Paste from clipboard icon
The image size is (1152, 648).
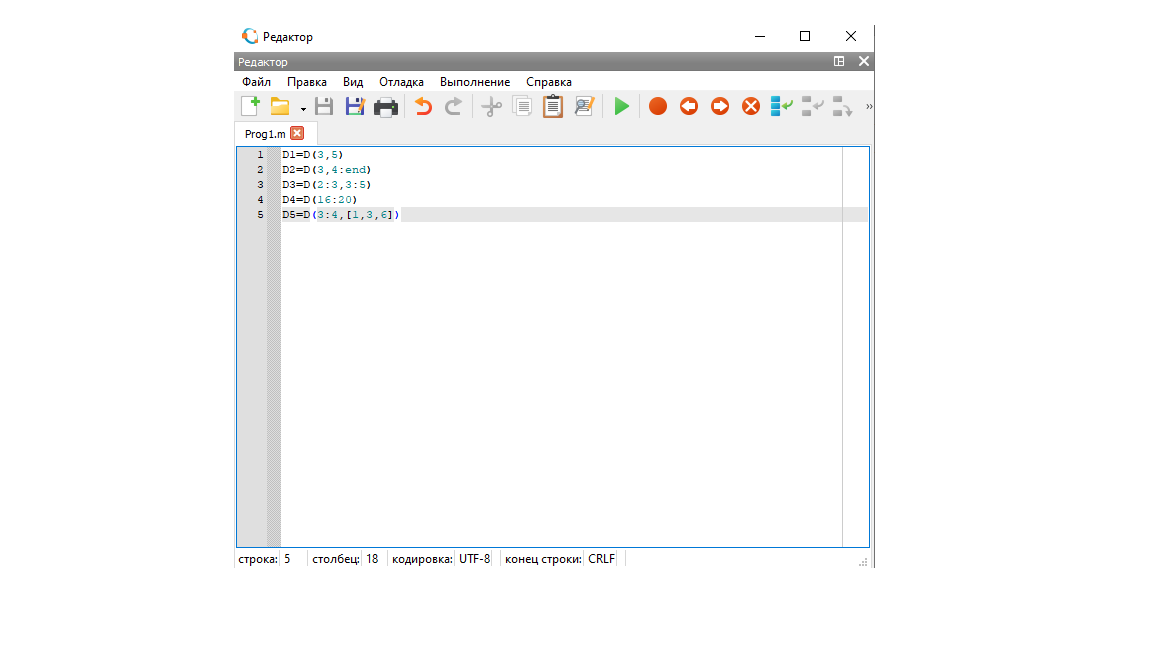tap(553, 106)
